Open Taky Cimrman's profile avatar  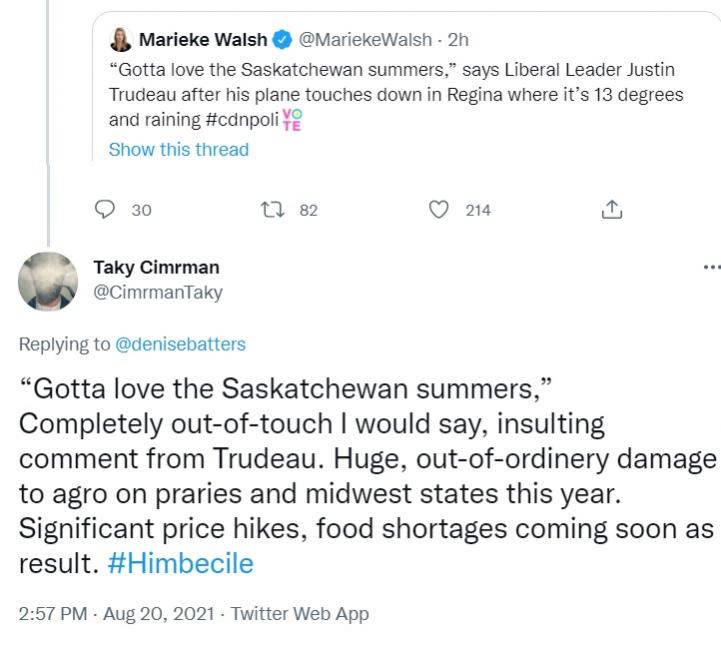[48, 281]
